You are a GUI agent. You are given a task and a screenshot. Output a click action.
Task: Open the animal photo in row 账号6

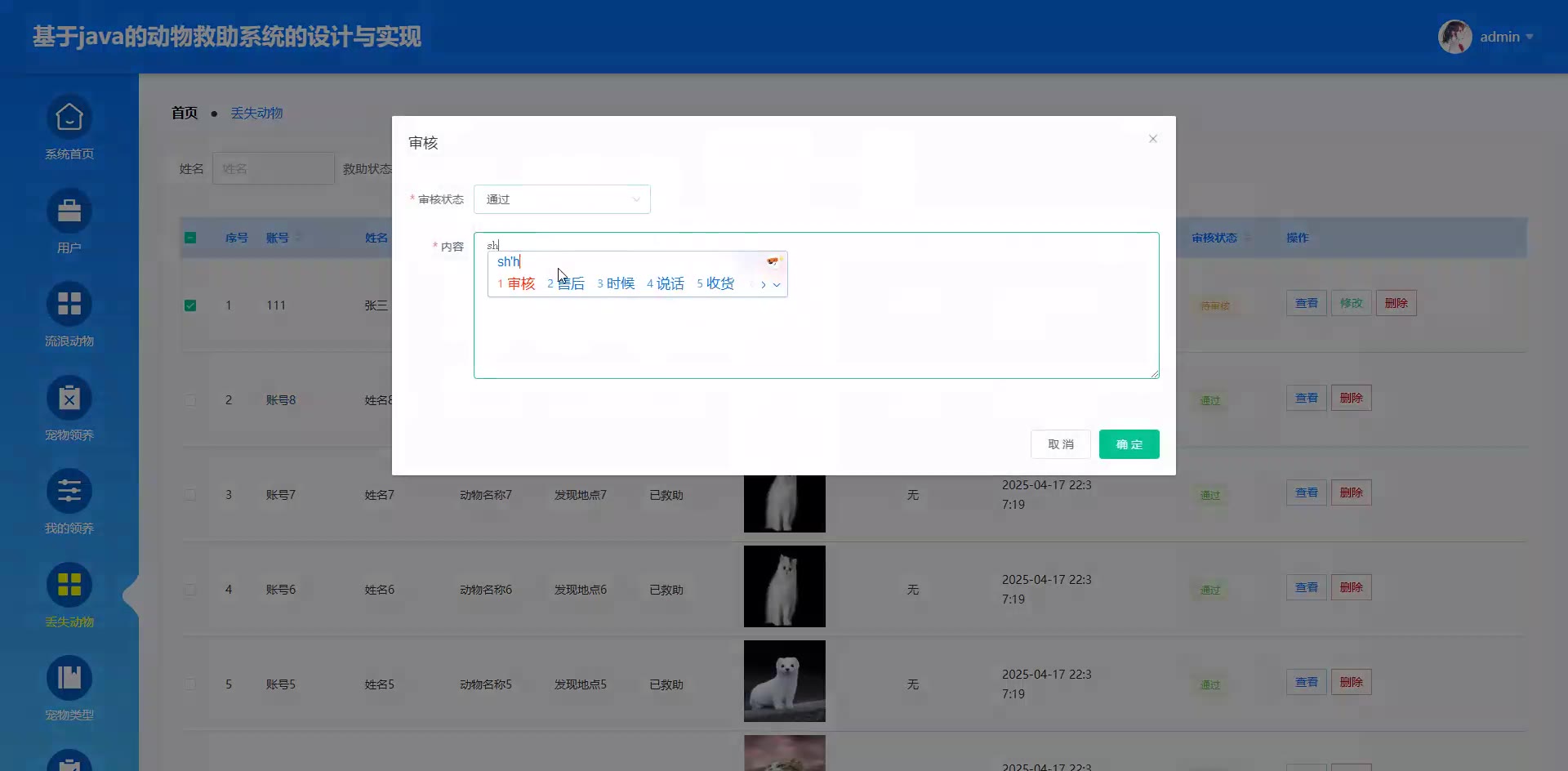785,586
